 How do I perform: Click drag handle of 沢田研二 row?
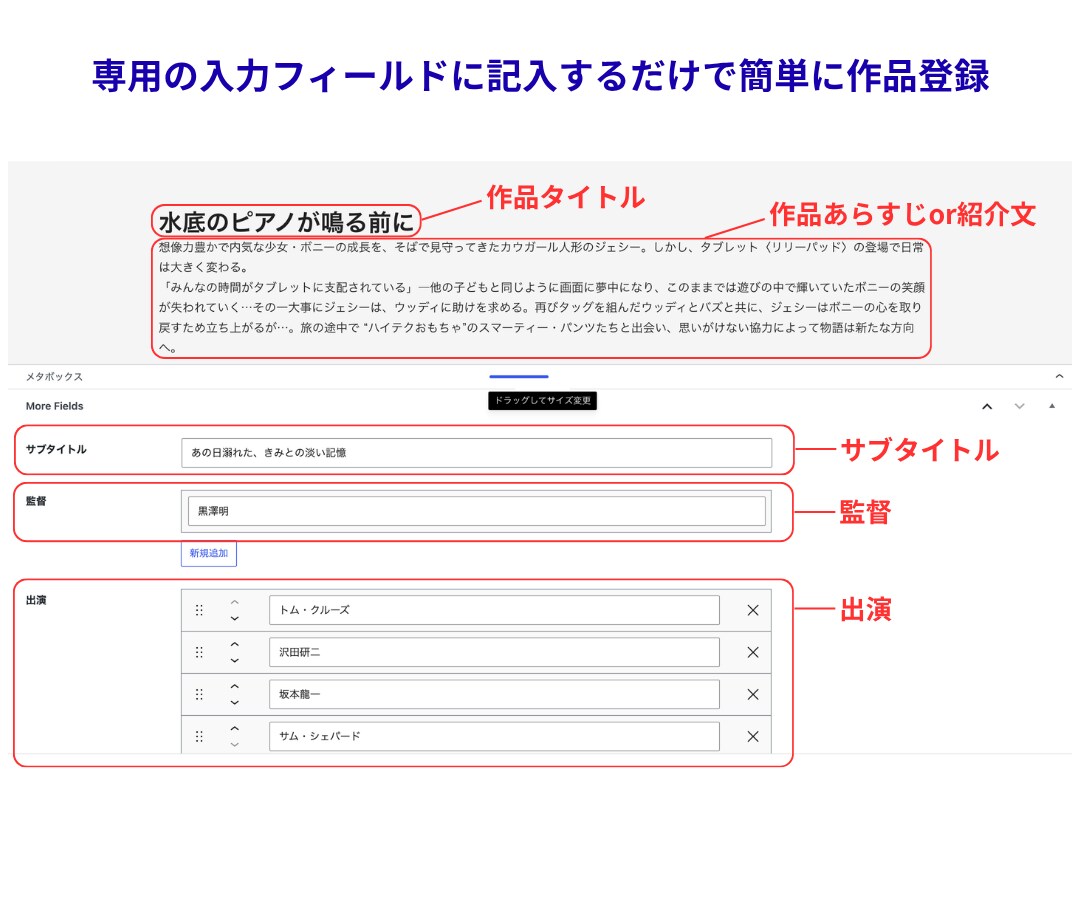[199, 652]
